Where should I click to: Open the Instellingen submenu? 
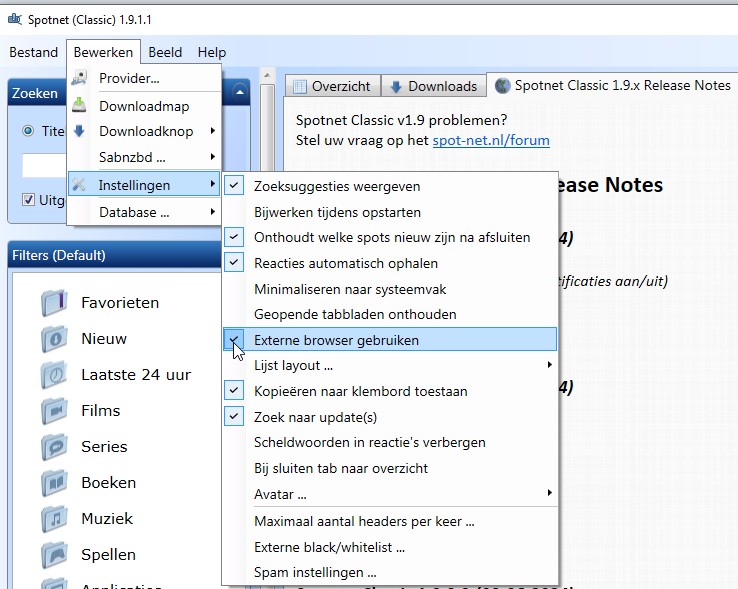pyautogui.click(x=144, y=185)
